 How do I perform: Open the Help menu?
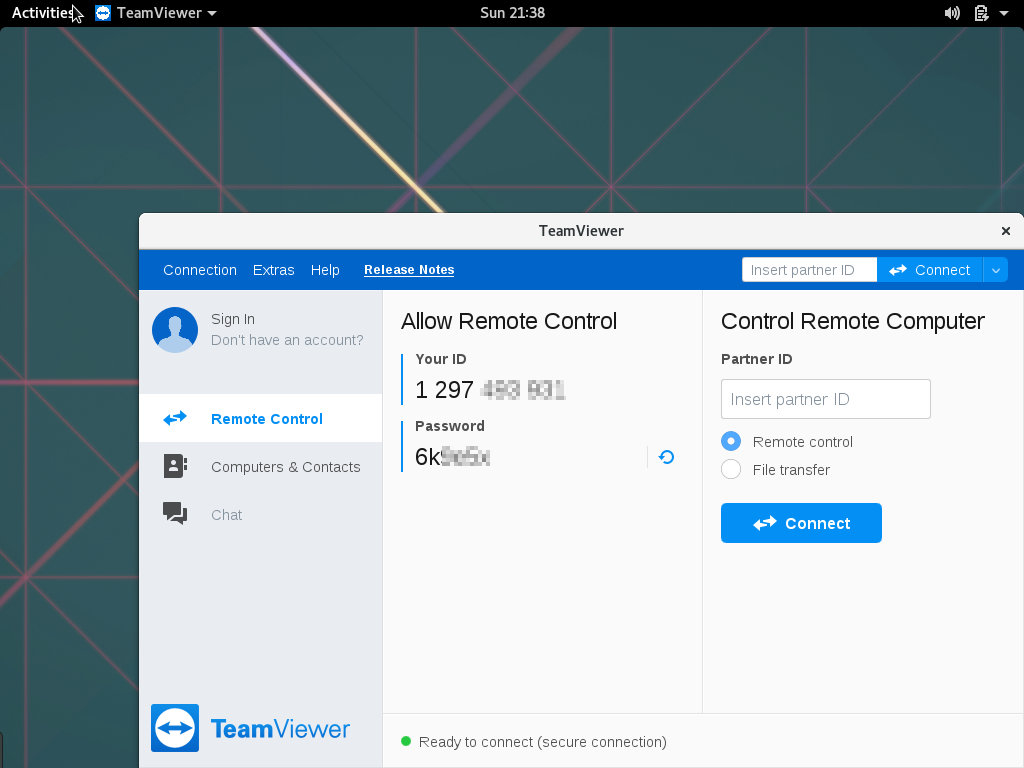(325, 270)
